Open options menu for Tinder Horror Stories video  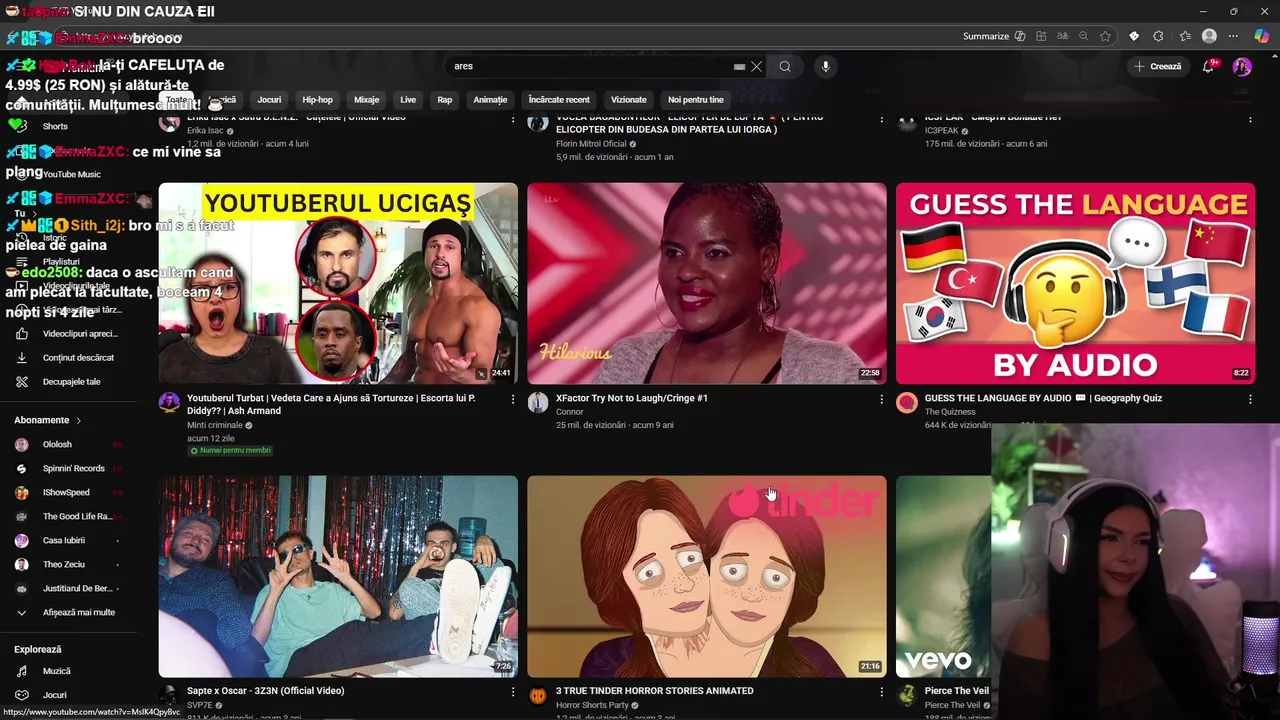(x=881, y=692)
